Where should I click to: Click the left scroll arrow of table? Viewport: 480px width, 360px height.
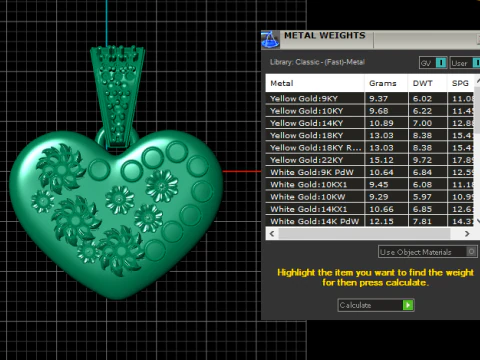click(x=272, y=234)
